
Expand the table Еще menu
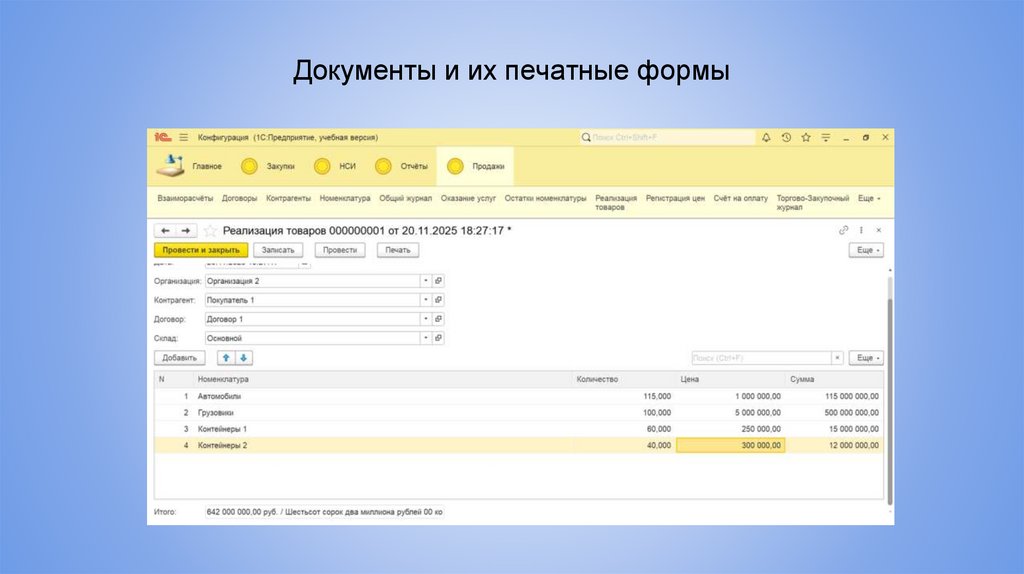[x=866, y=358]
